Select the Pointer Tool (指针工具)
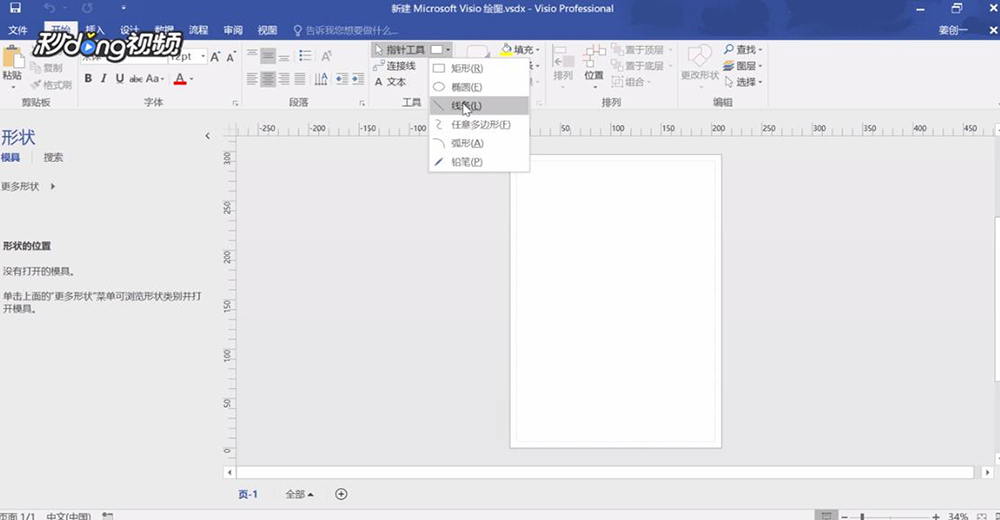 click(399, 50)
